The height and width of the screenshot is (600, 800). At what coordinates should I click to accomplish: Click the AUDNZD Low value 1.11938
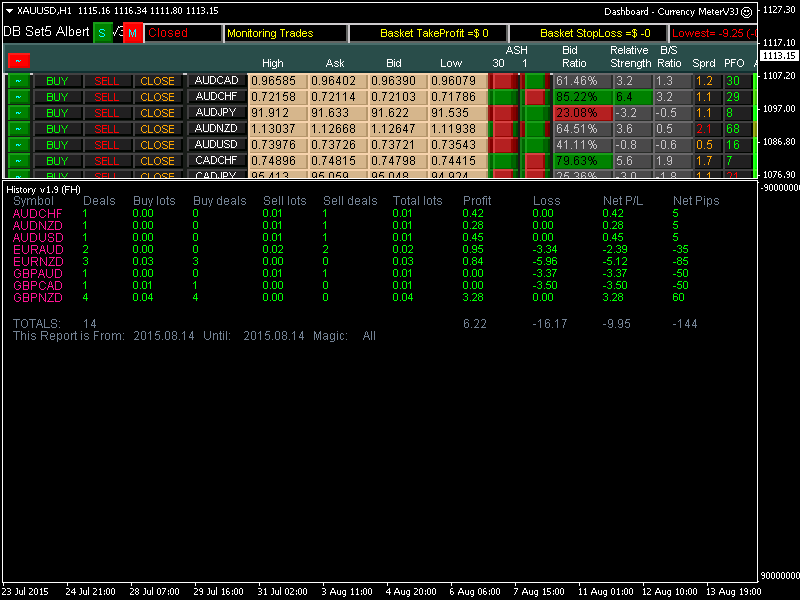coord(458,129)
